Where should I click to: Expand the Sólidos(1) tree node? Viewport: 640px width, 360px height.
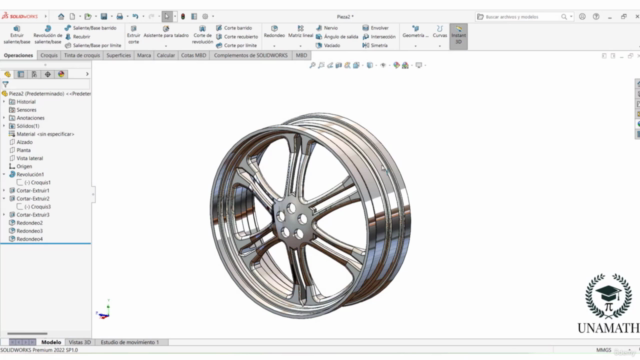click(4, 126)
